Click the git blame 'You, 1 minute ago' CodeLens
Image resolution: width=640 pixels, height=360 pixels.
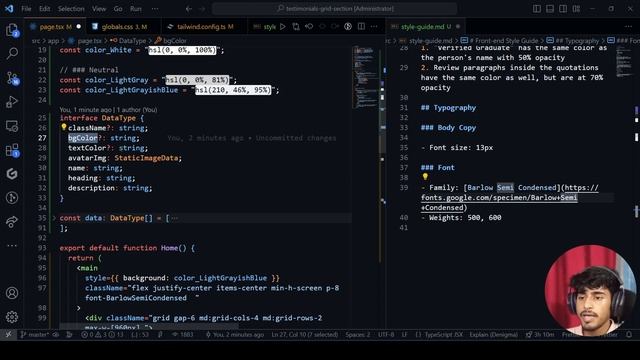click(108, 110)
